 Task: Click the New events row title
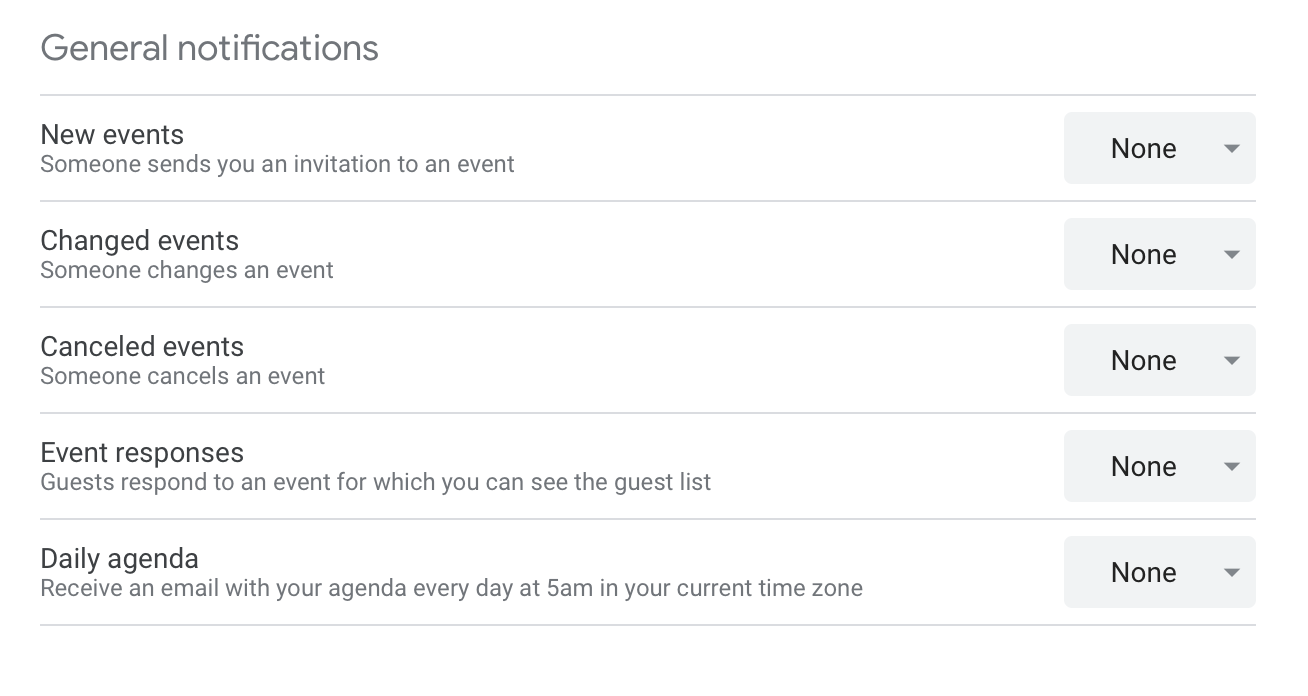tap(112, 135)
